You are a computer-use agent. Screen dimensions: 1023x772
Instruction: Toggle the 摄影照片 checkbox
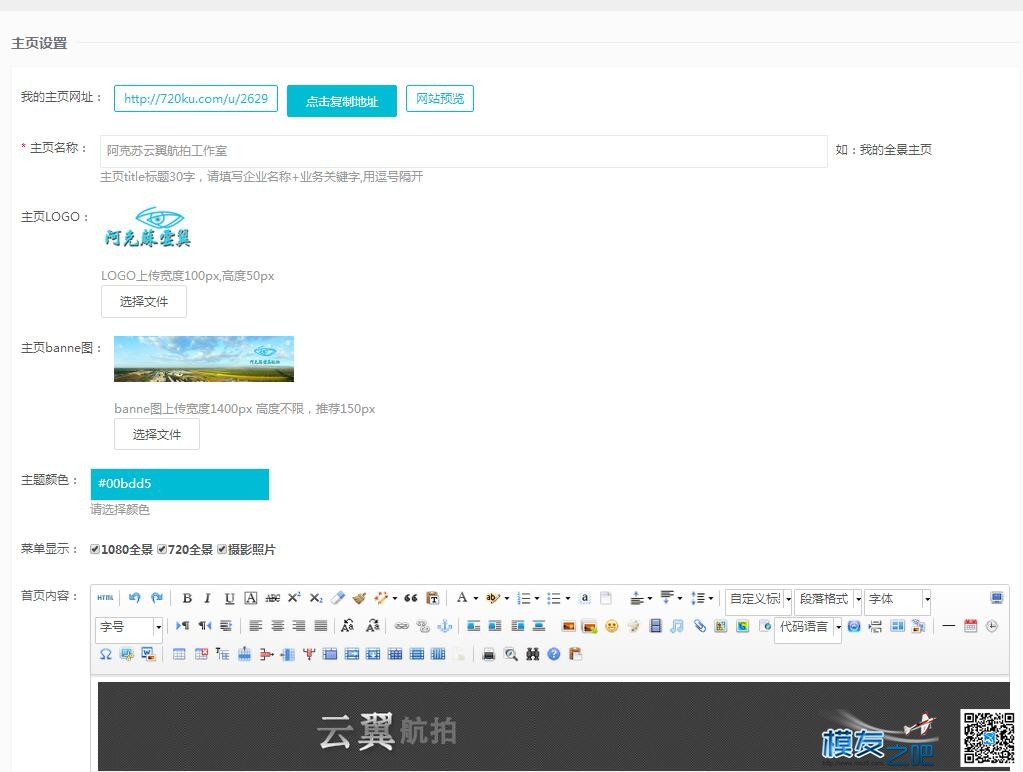(222, 549)
